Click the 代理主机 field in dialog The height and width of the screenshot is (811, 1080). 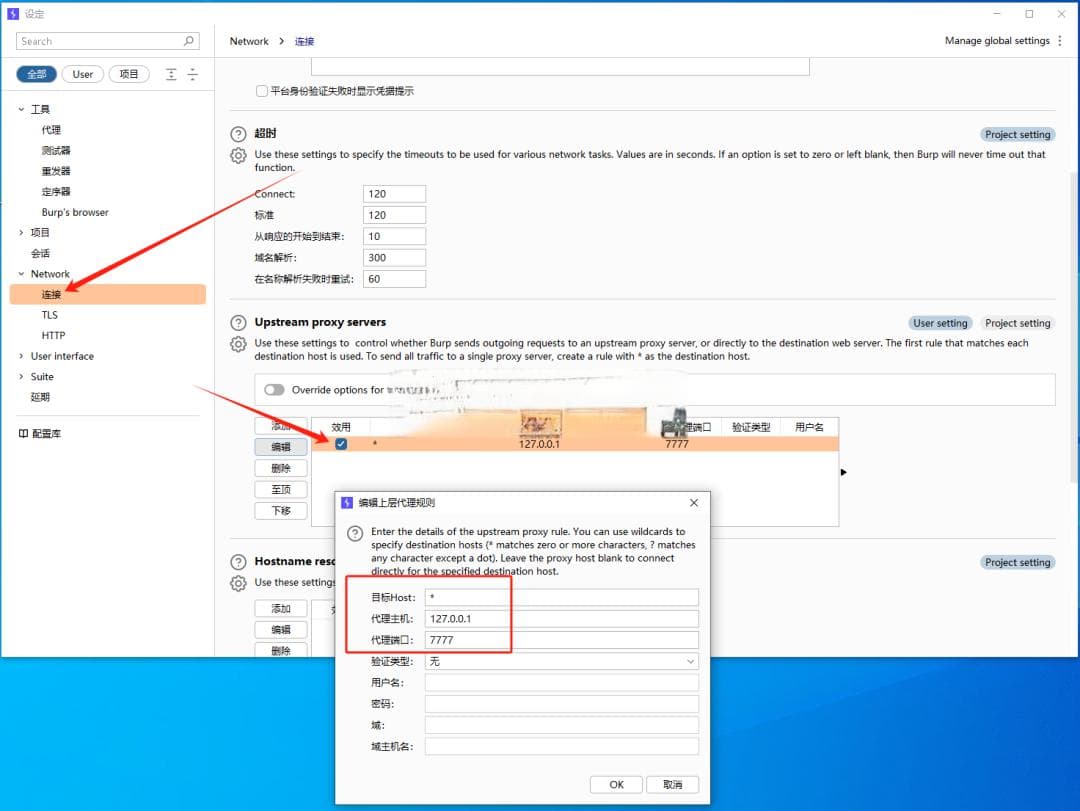(561, 619)
